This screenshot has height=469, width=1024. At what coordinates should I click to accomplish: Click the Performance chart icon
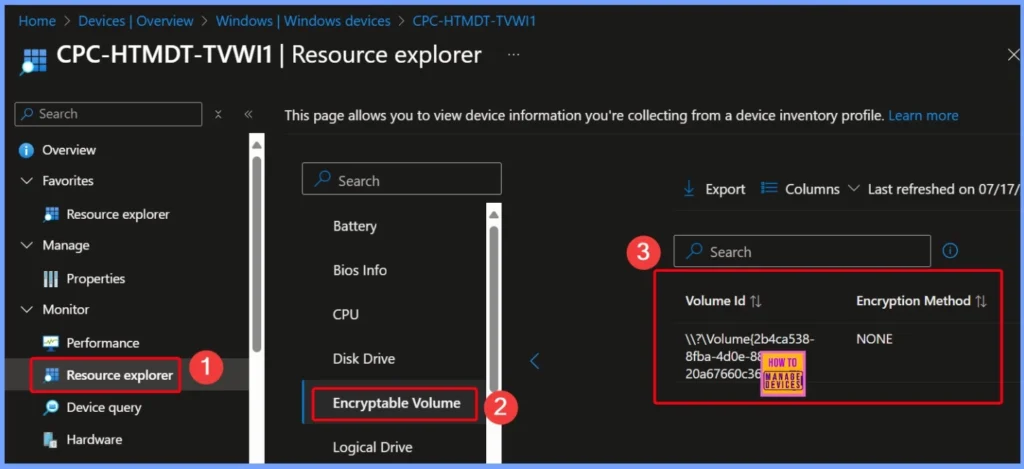[x=51, y=343]
